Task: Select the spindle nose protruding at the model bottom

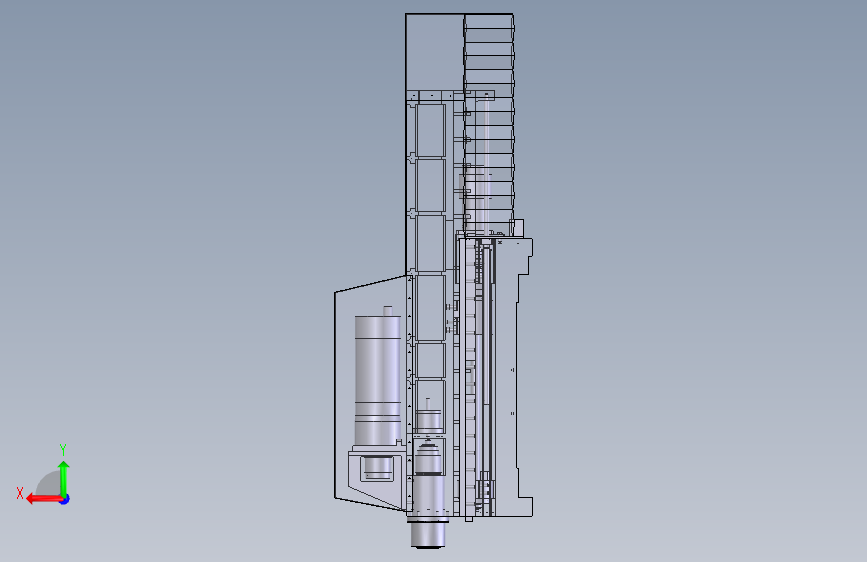Action: (x=427, y=534)
